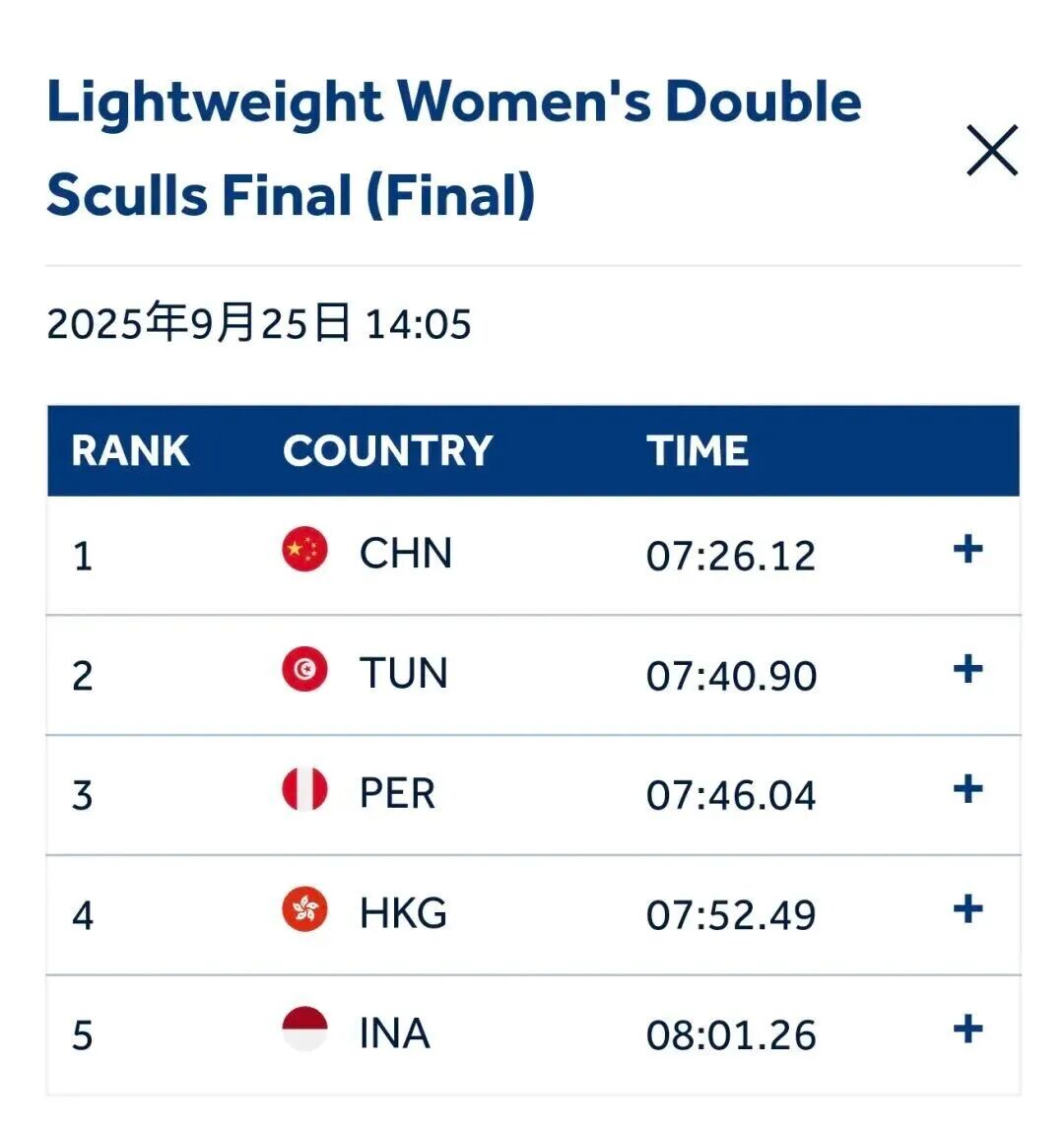Click the Lightweight Women's Double Sculls title
1064x1132 pixels.
(x=454, y=148)
